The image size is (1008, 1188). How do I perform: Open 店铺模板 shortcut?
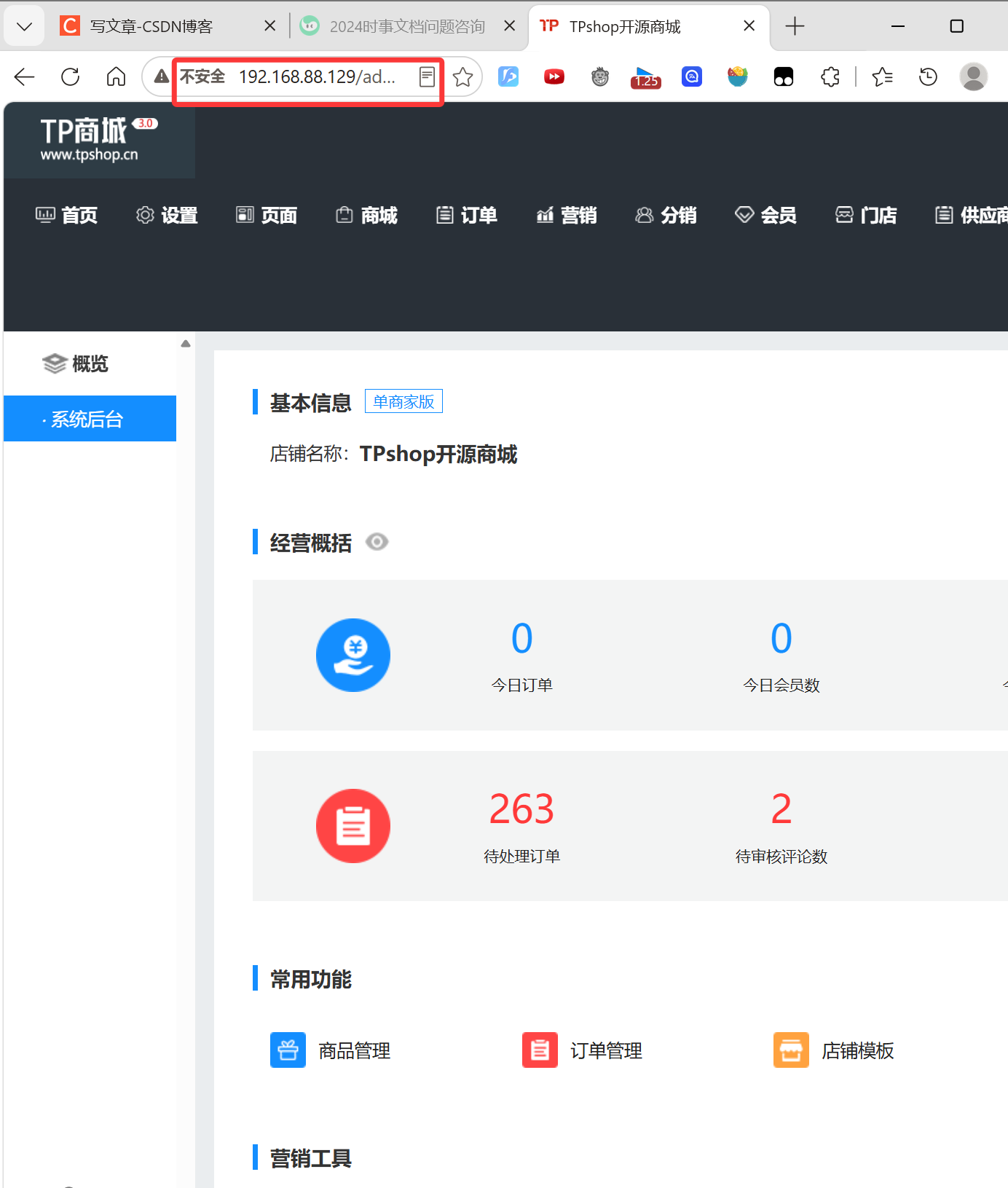[834, 1050]
